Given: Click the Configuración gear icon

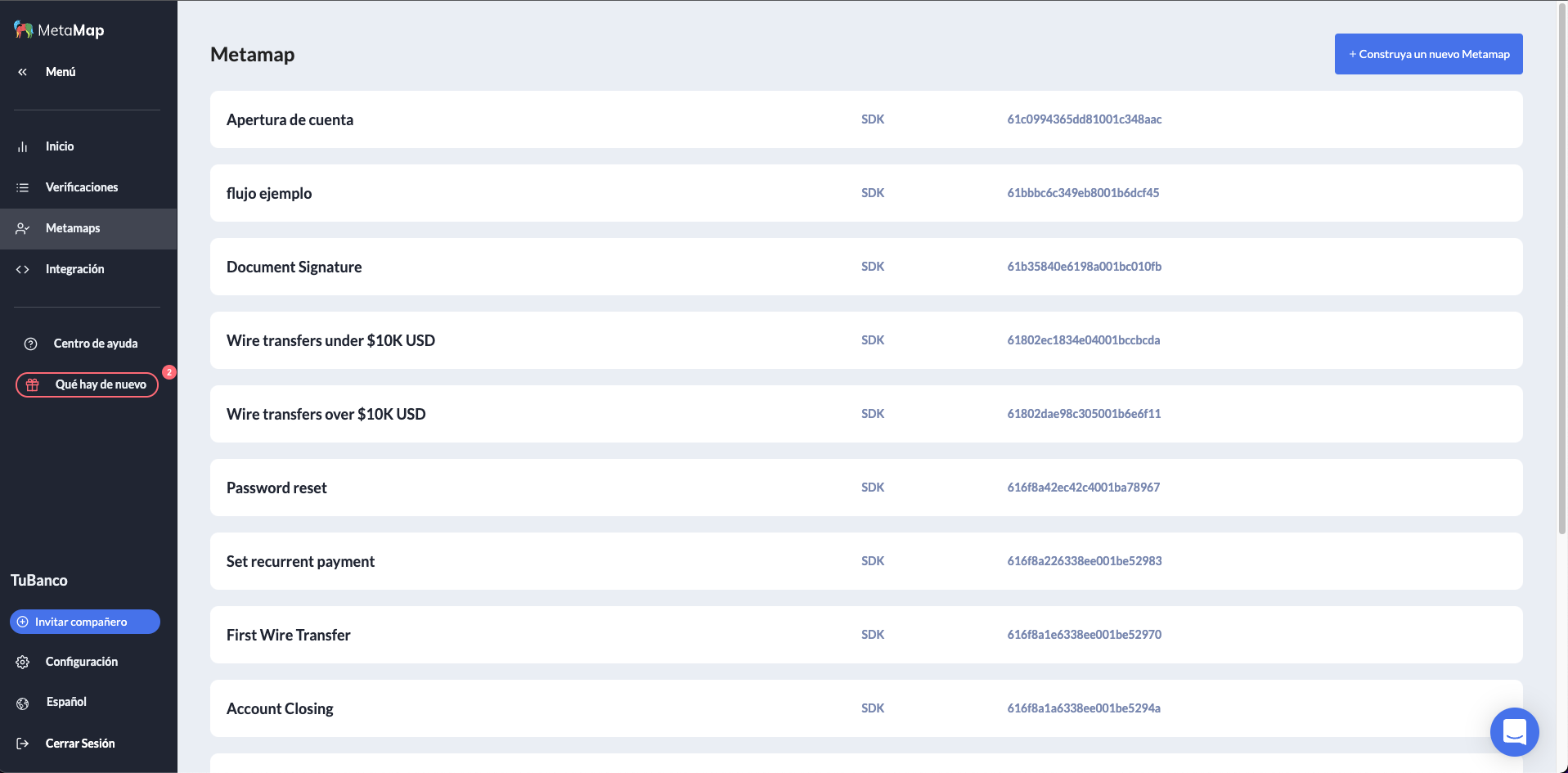Looking at the screenshot, I should point(23,661).
